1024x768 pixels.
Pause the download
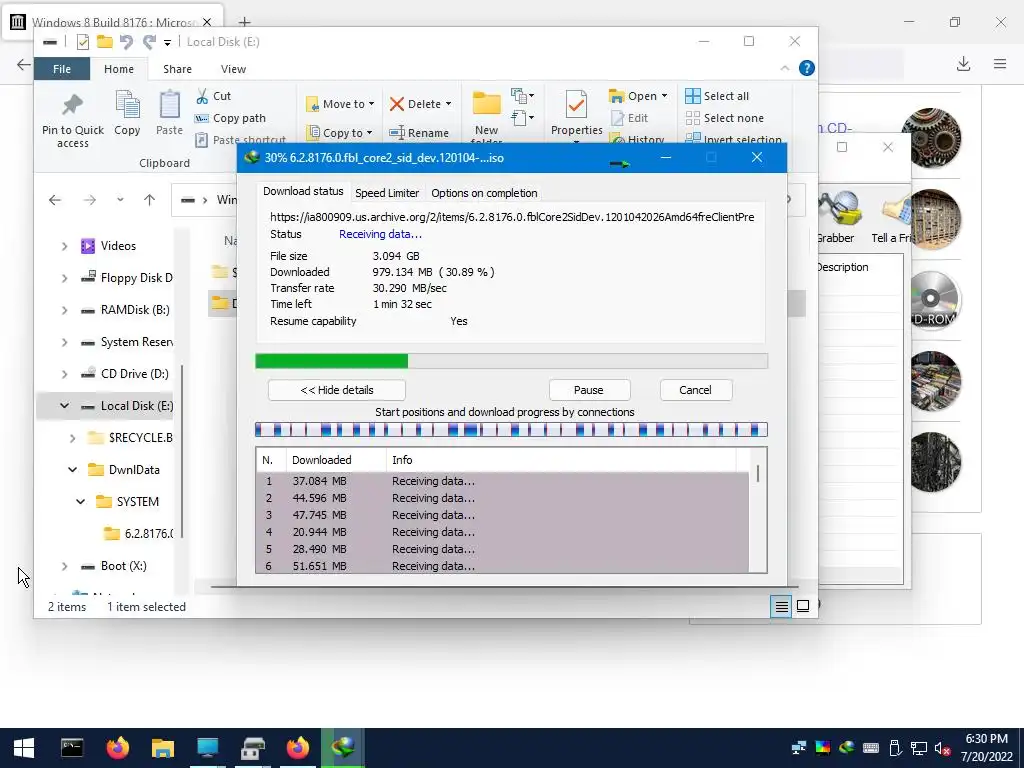[x=589, y=390]
